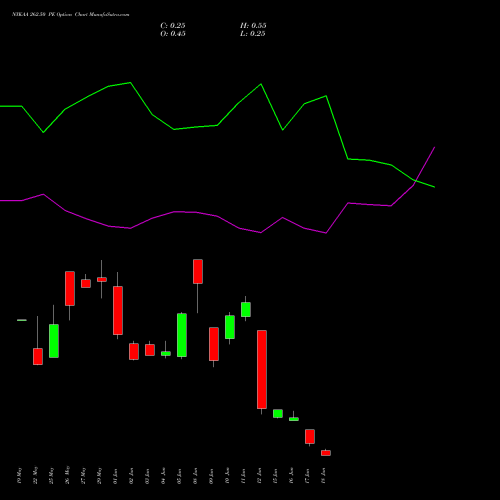
Task: Click the flat green dash candle at far left
Action: click(22, 320)
